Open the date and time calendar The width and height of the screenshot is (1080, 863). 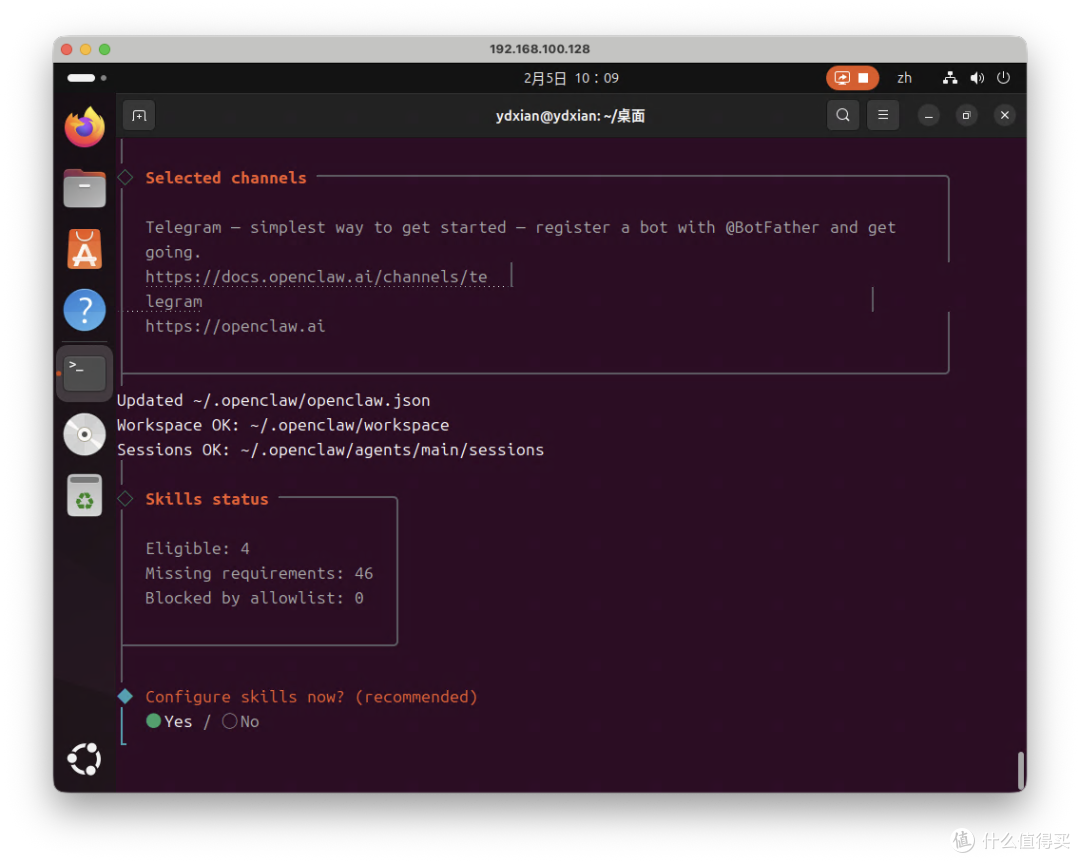[x=571, y=78]
